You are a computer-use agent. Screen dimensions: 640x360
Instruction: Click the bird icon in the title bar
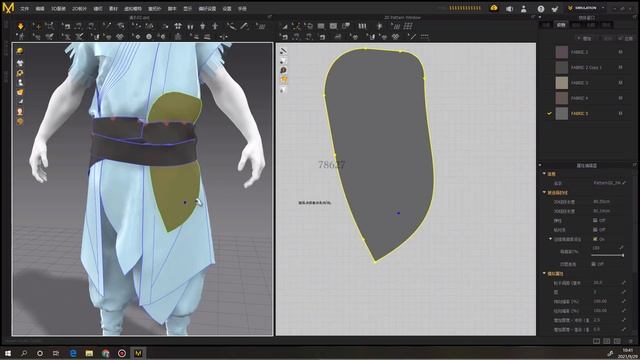click(555, 9)
